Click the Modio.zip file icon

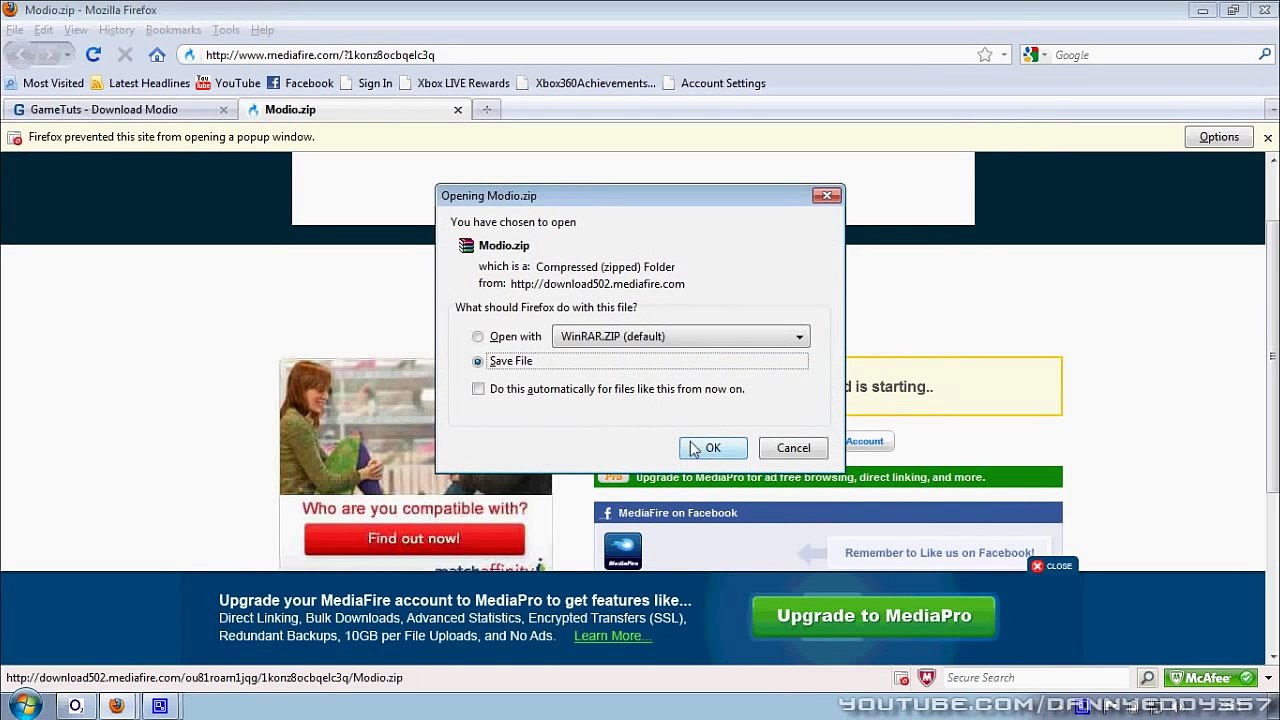[466, 245]
